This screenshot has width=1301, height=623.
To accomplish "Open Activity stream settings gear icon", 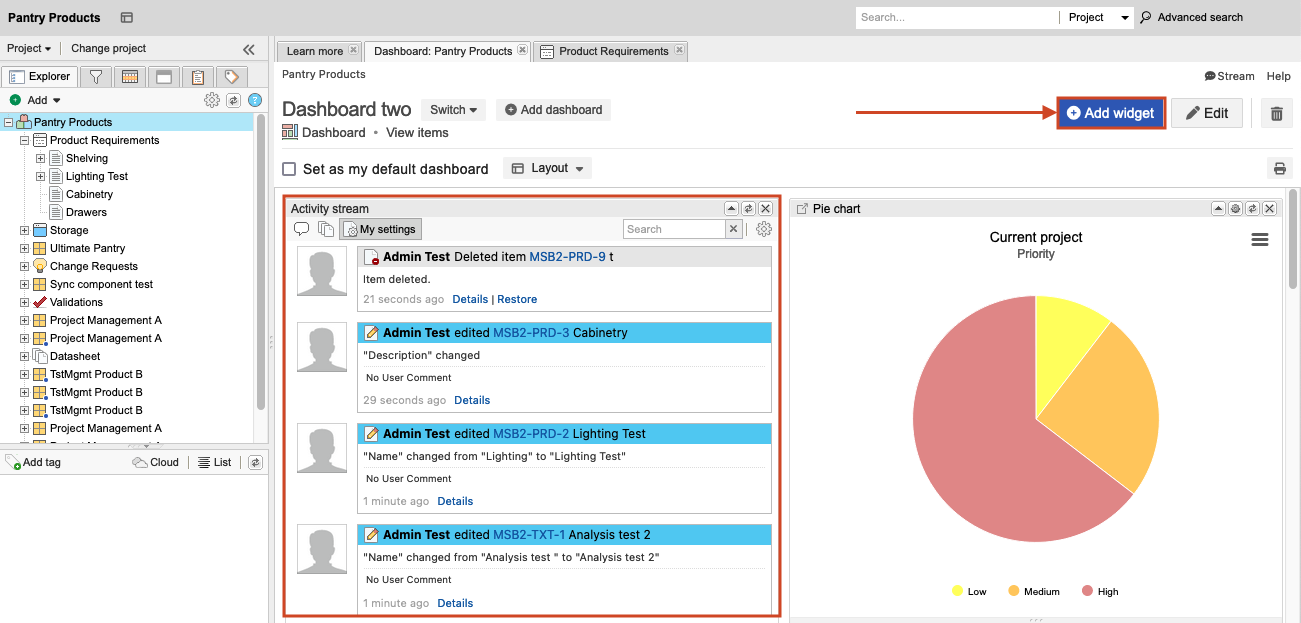I will 764,229.
